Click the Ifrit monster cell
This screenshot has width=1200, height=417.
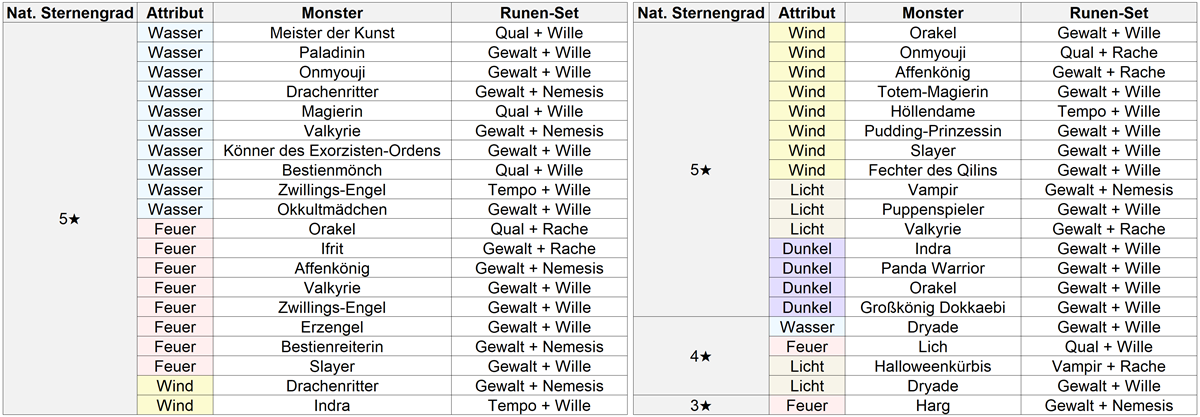(x=332, y=248)
